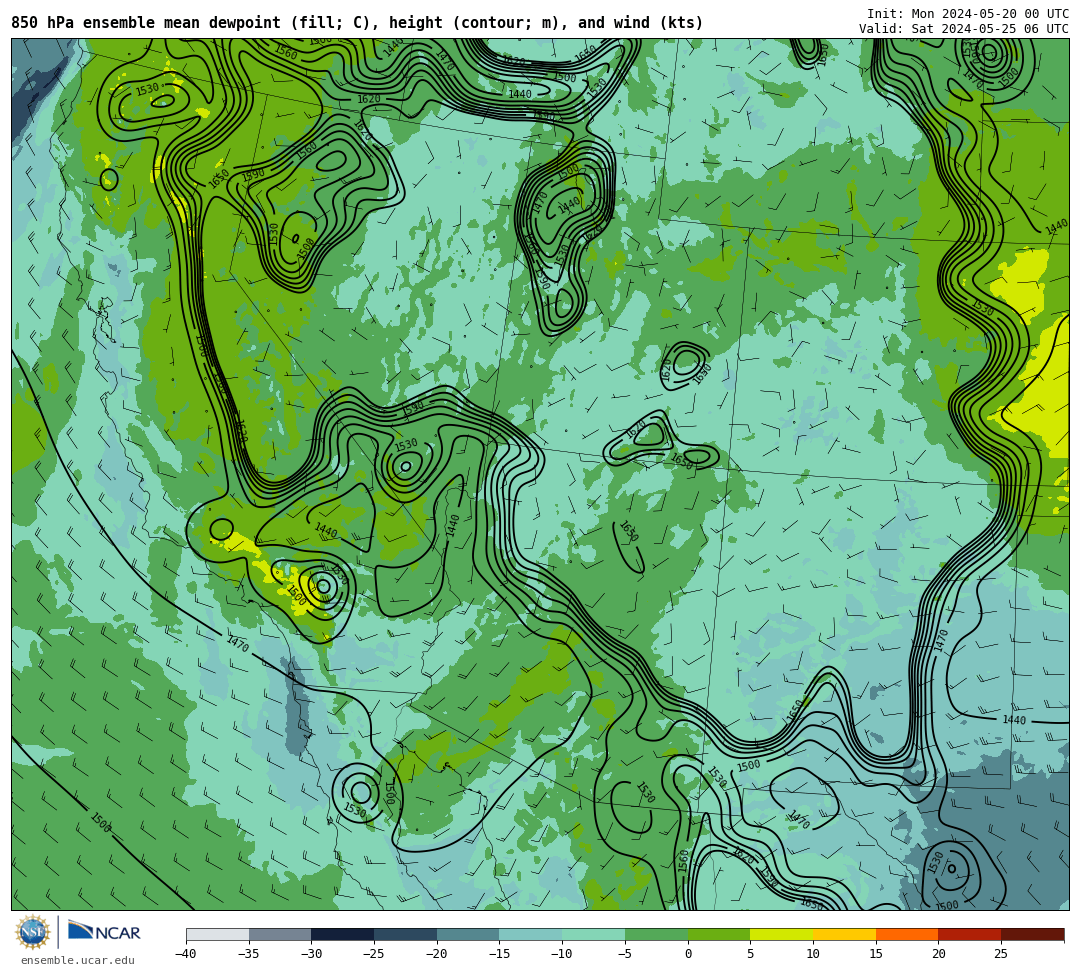Image resolution: width=1080 pixels, height=973 pixels.
Task: Click the Init: Mon 2024-05-20 00 UTC text
Action: pyautogui.click(x=968, y=14)
